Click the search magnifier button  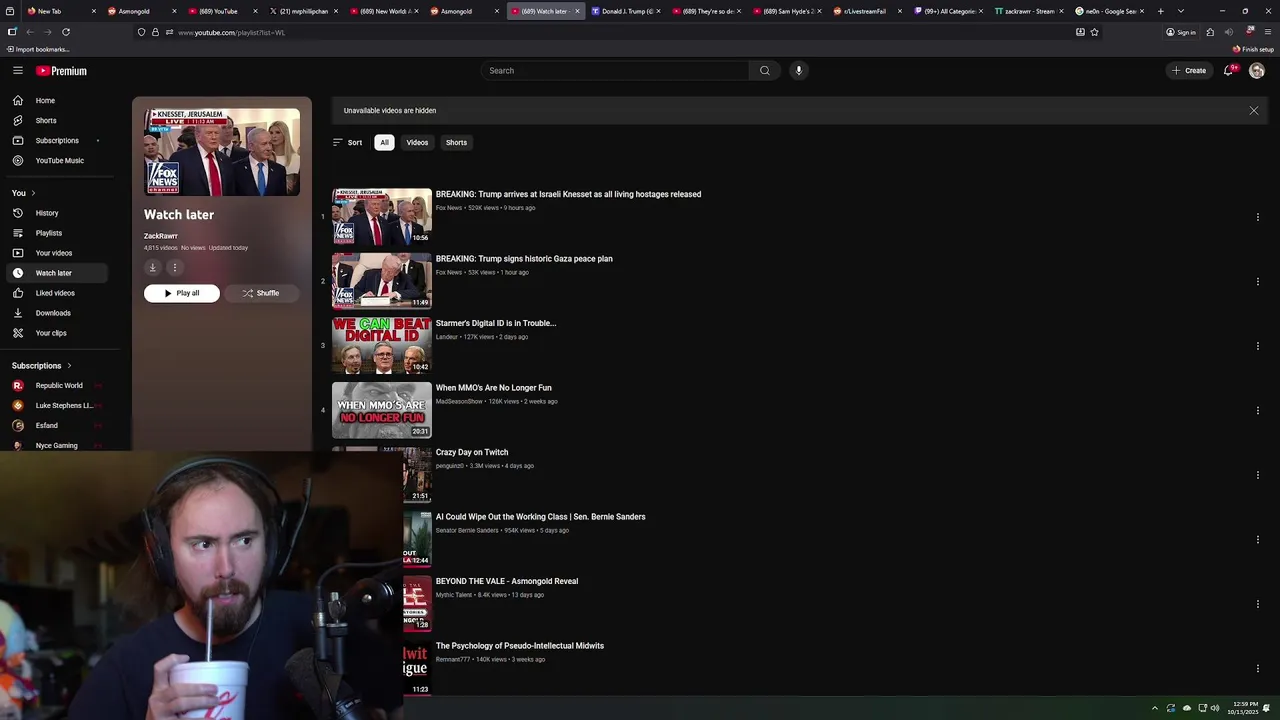tap(765, 70)
